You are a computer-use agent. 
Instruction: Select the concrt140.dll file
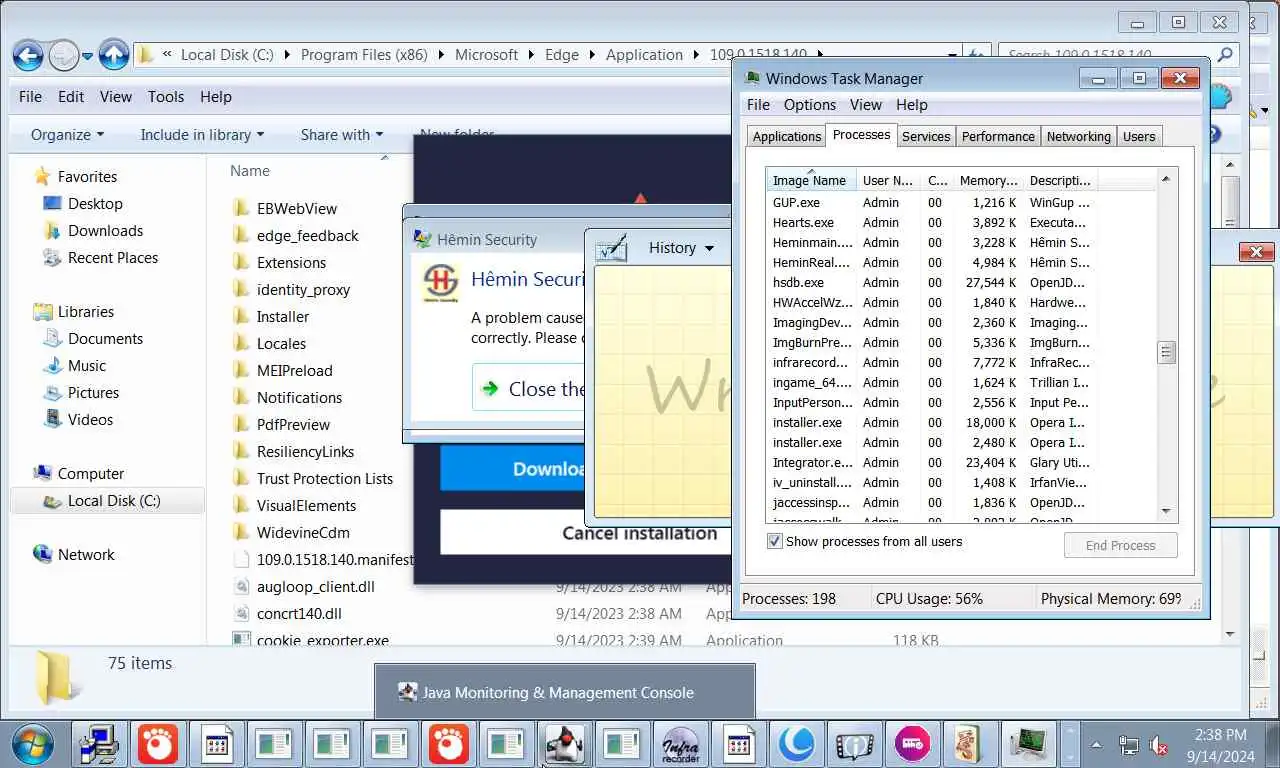299,613
